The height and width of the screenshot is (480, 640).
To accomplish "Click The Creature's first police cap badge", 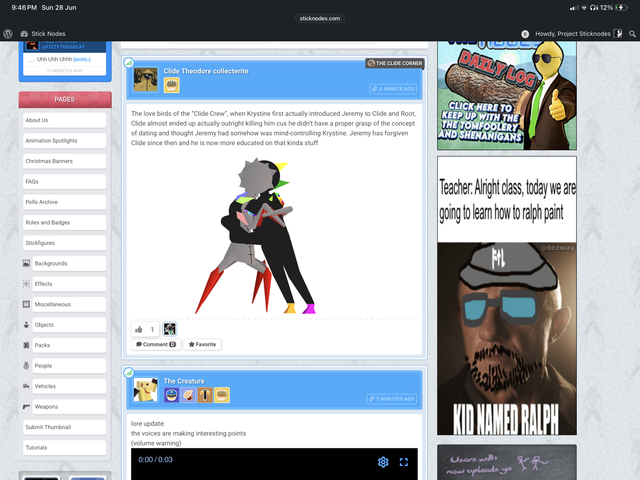I will coord(171,395).
